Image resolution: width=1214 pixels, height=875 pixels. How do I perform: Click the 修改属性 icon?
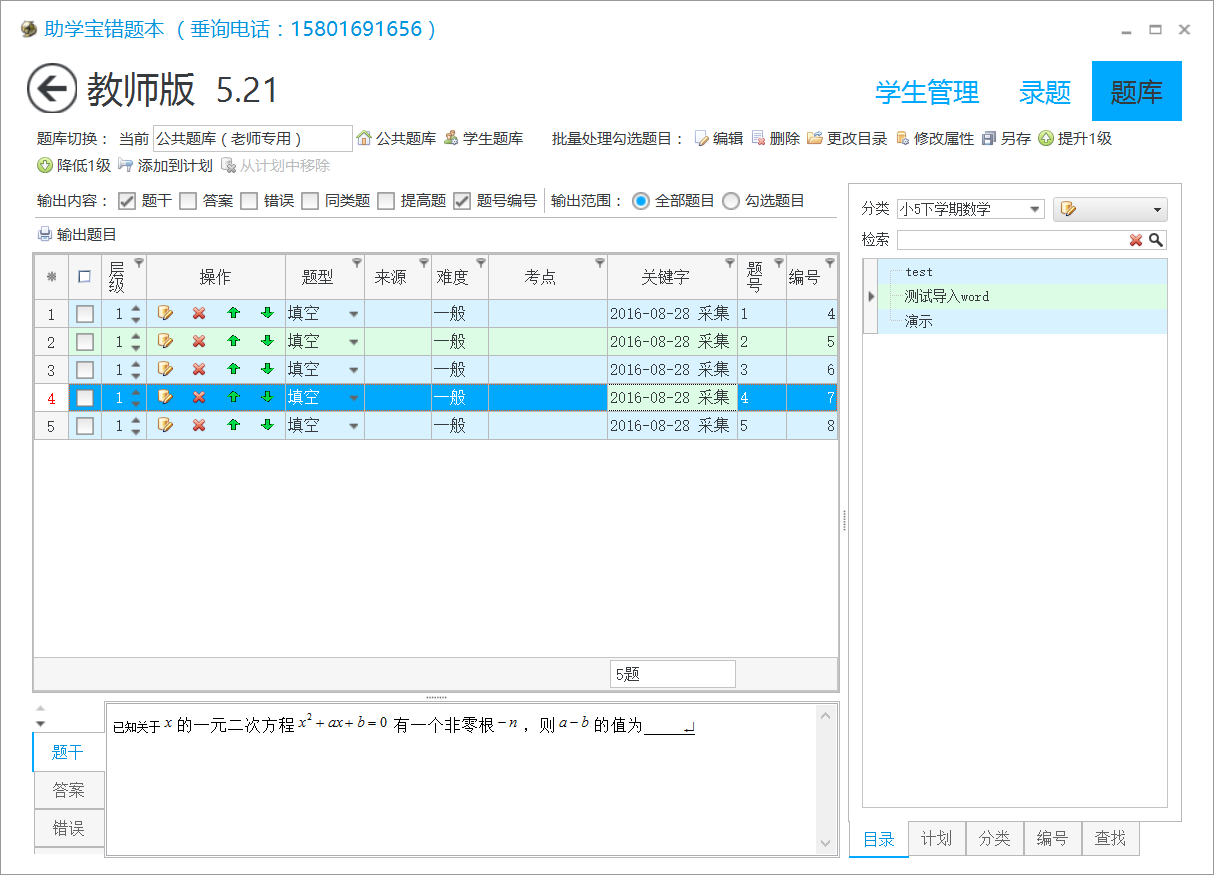(x=901, y=139)
